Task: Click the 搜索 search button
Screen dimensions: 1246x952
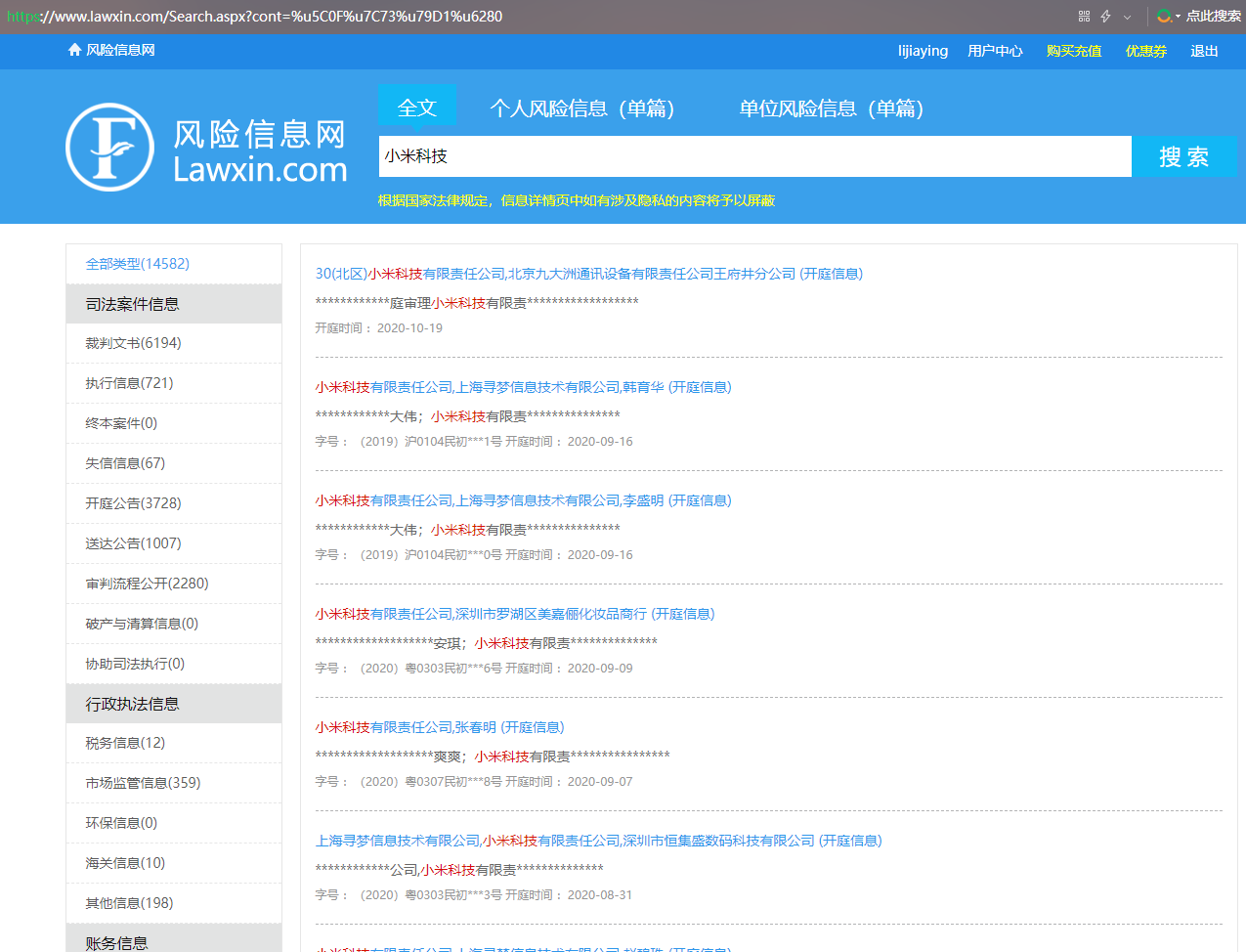Action: click(x=1183, y=156)
